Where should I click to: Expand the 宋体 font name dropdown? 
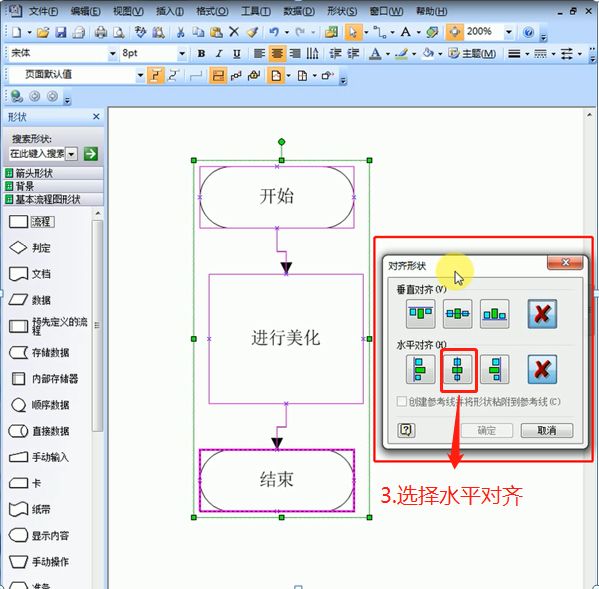pyautogui.click(x=112, y=54)
